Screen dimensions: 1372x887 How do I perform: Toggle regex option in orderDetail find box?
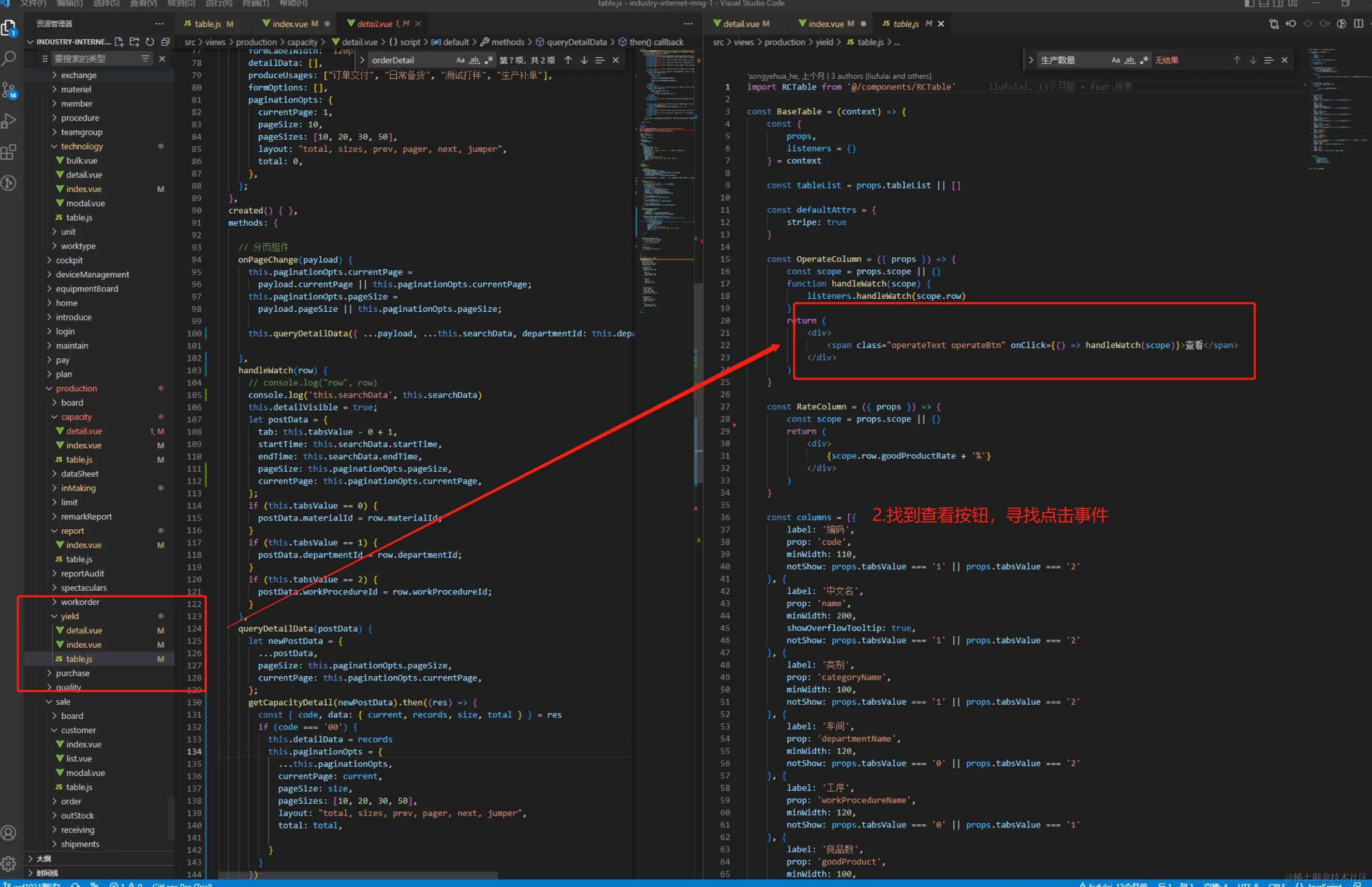489,61
